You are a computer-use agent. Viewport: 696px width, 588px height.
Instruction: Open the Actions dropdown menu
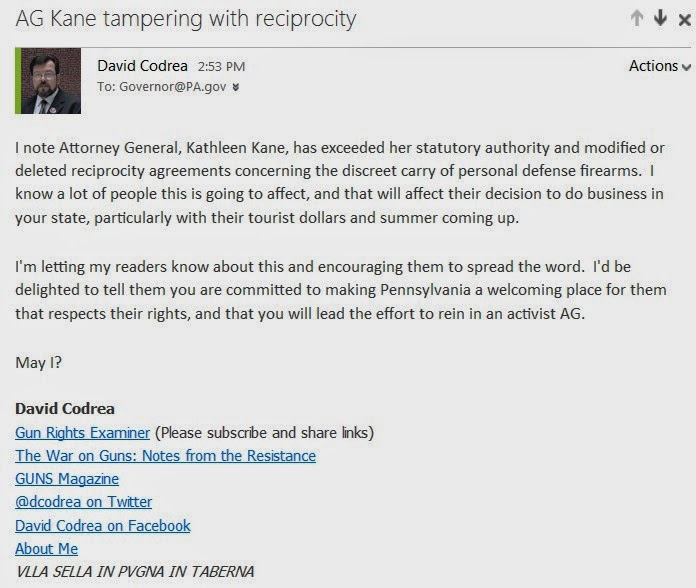pos(659,66)
